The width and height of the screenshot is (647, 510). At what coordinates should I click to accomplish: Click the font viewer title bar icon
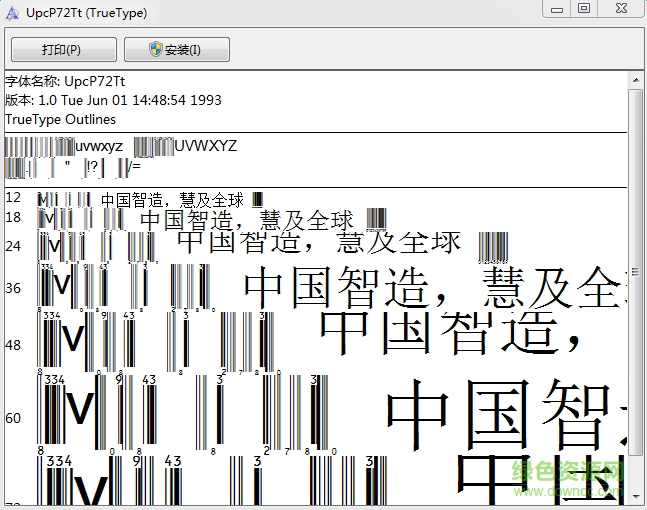pos(12,13)
